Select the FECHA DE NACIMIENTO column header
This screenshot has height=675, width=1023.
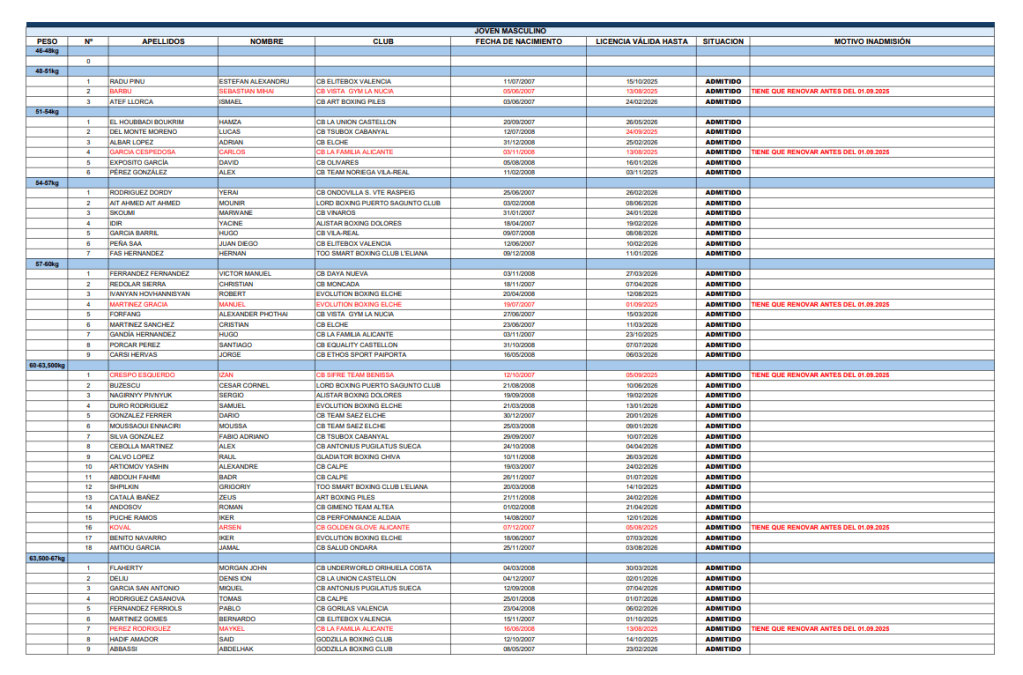click(518, 42)
